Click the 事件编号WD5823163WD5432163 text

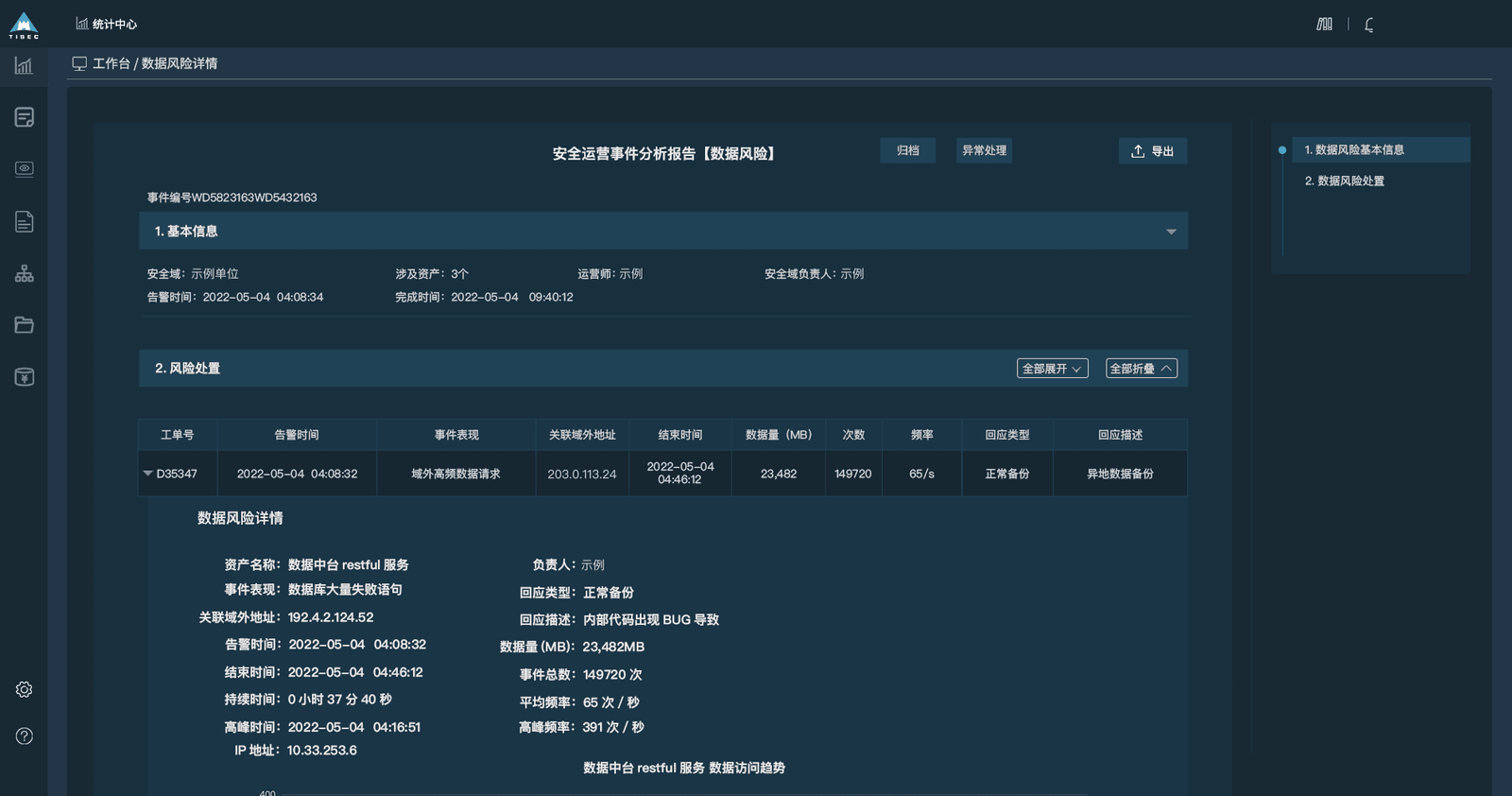pyautogui.click(x=232, y=198)
